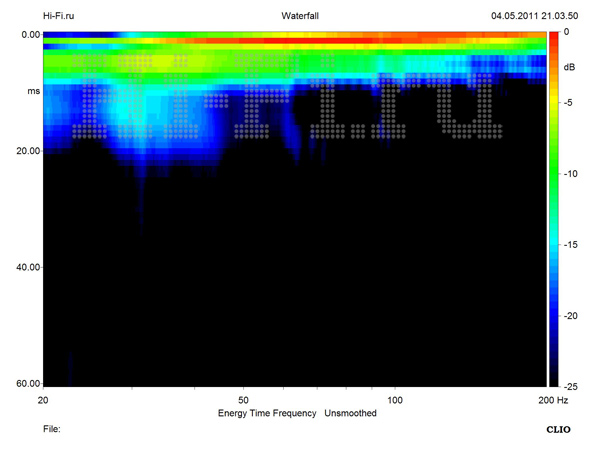This screenshot has width=600, height=450.
Task: Click the ms unit label on time axis
Action: pos(32,91)
